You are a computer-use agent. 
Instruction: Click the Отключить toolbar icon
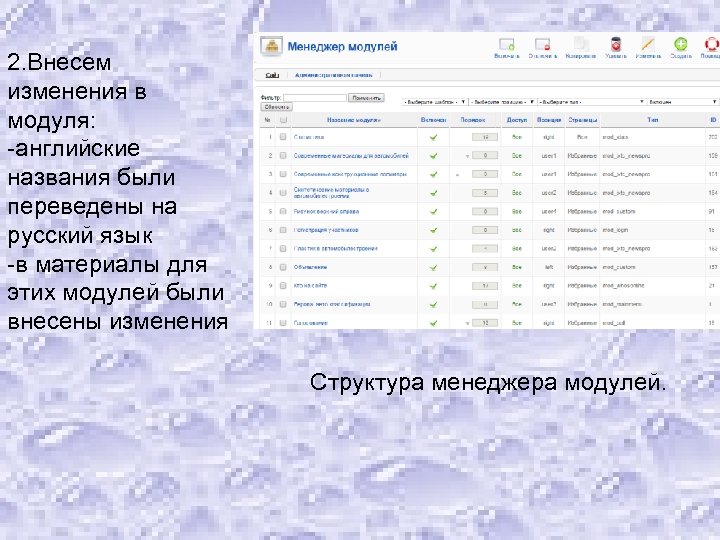542,45
